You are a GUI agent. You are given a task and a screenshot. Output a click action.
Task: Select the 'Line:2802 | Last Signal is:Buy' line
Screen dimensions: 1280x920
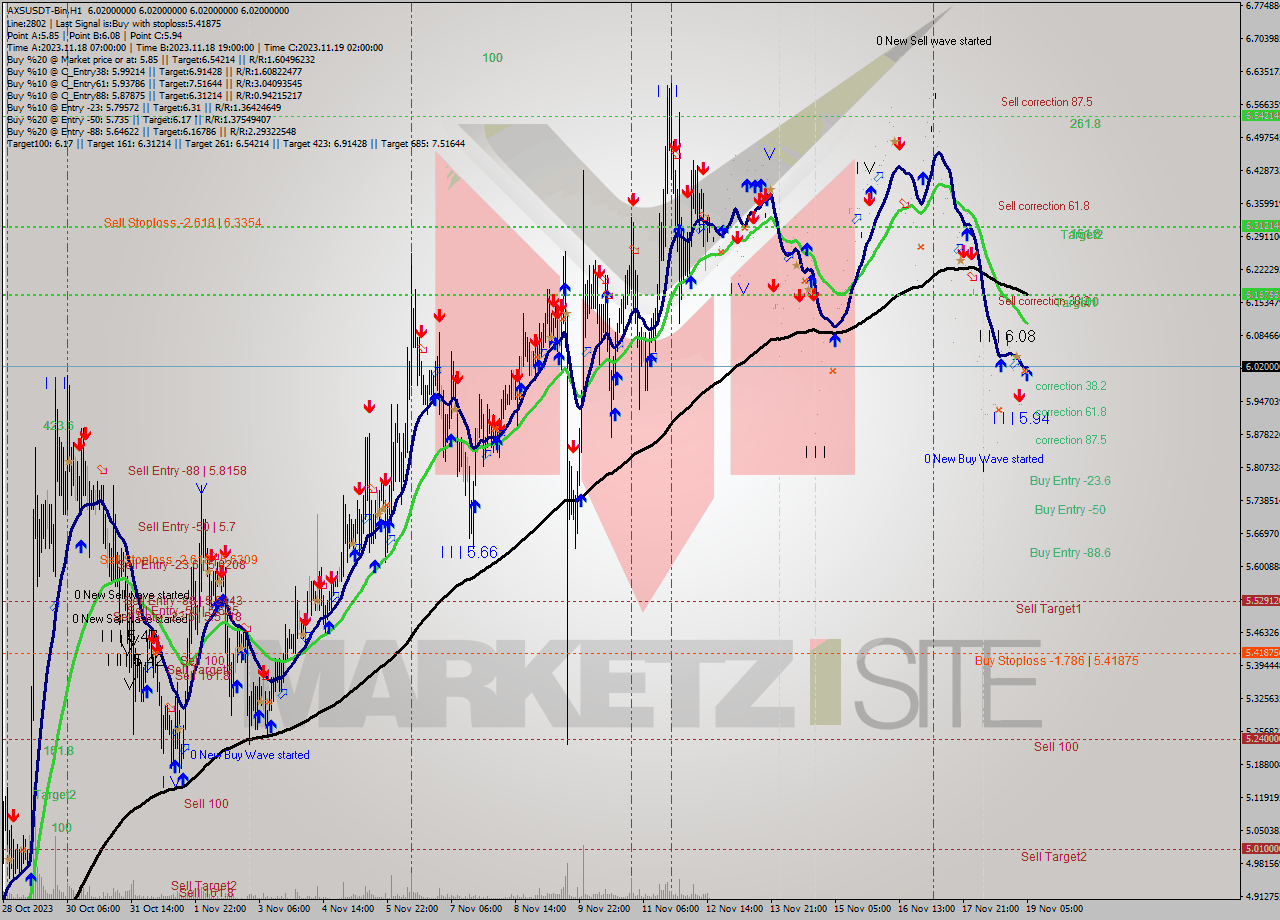tap(114, 23)
